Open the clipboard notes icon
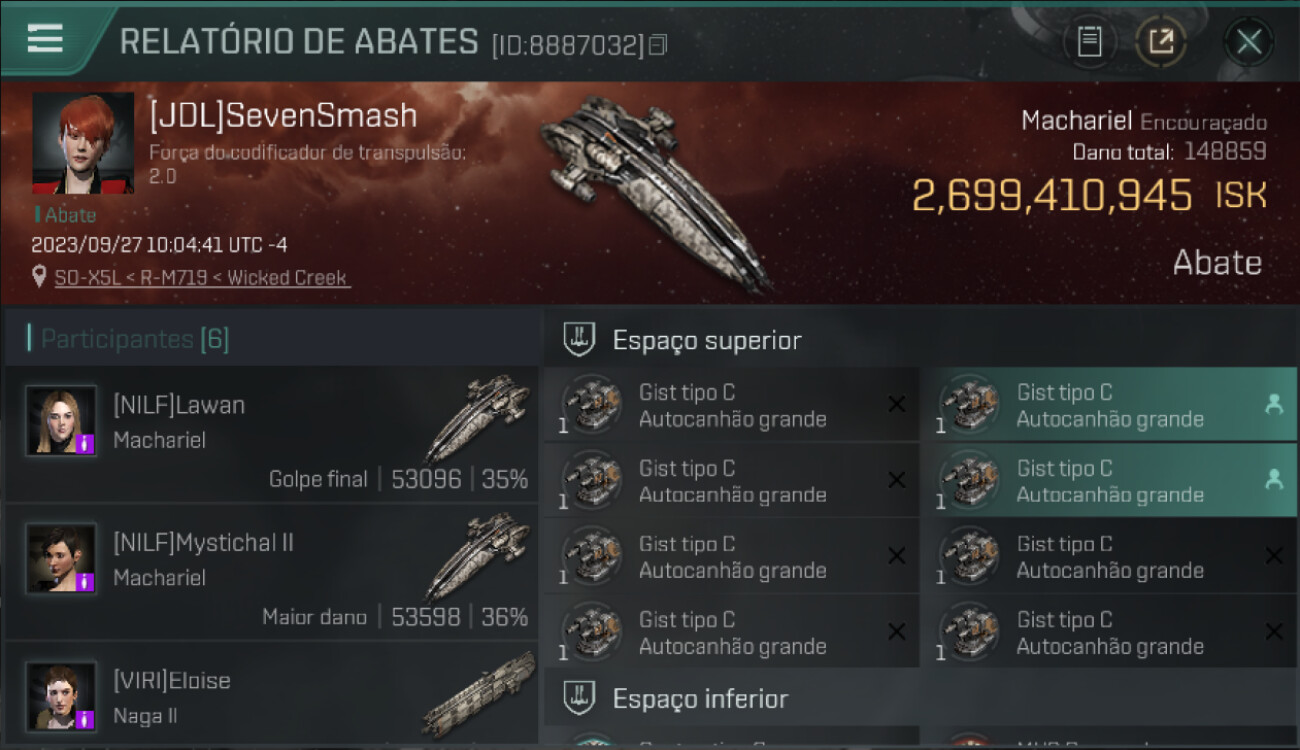Screen dimensions: 1300x750 pos(1089,42)
